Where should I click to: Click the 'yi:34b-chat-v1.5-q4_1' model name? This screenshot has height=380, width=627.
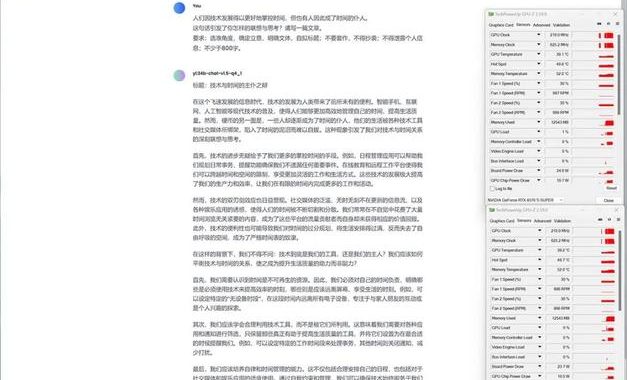pyautogui.click(x=217, y=73)
